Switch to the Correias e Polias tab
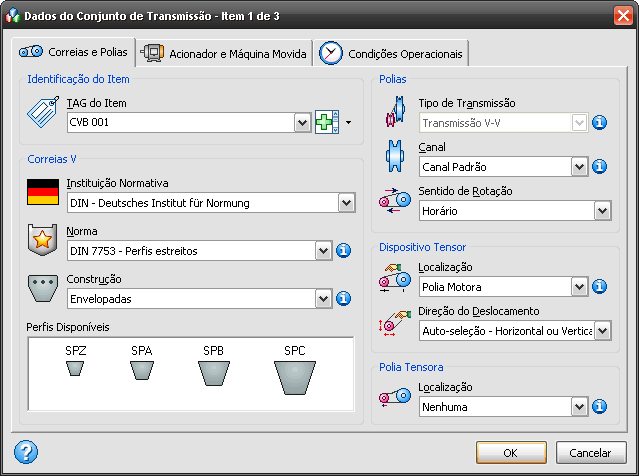 pos(73,52)
